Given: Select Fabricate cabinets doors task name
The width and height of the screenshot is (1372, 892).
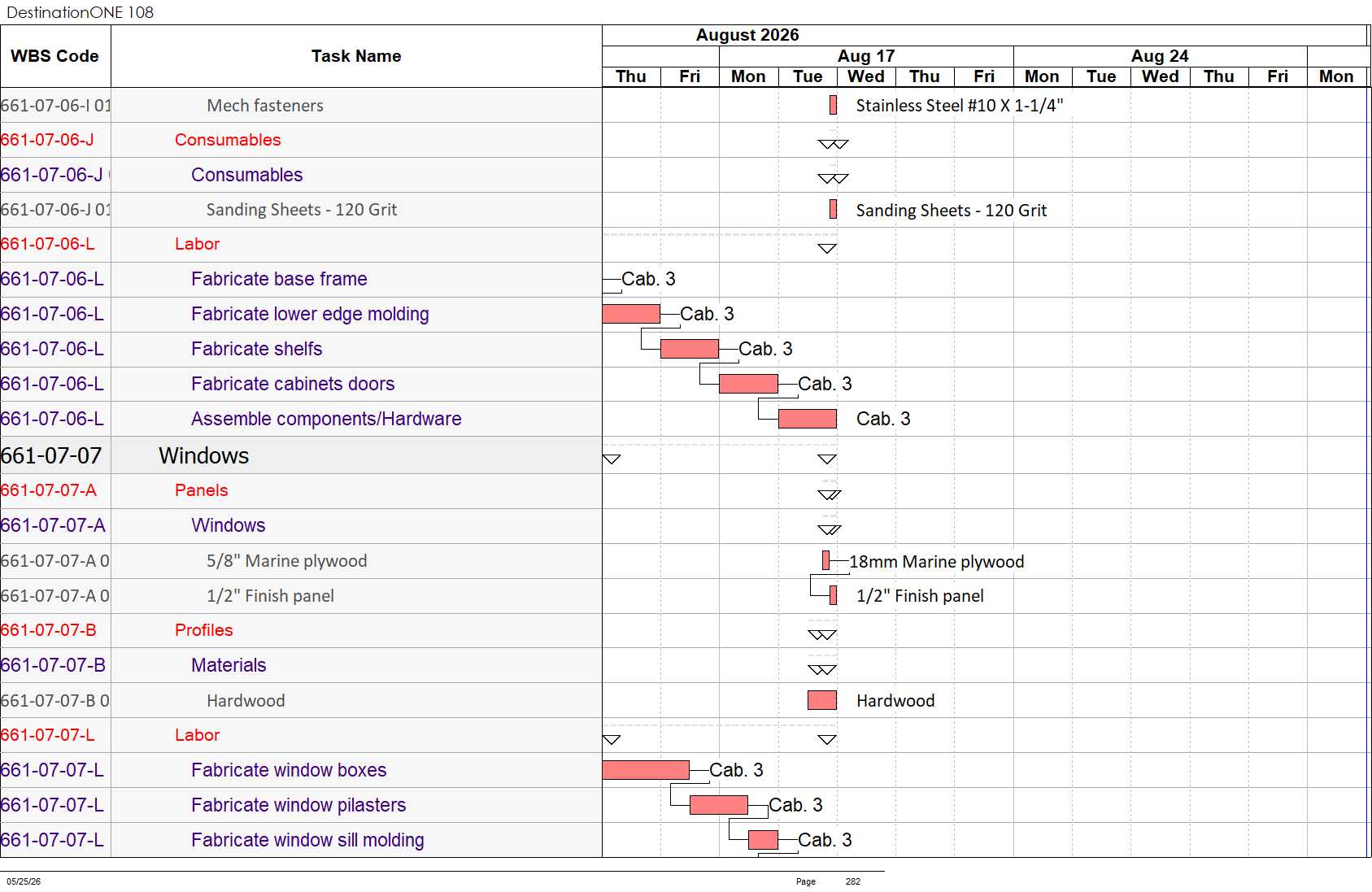Looking at the screenshot, I should (x=293, y=384).
